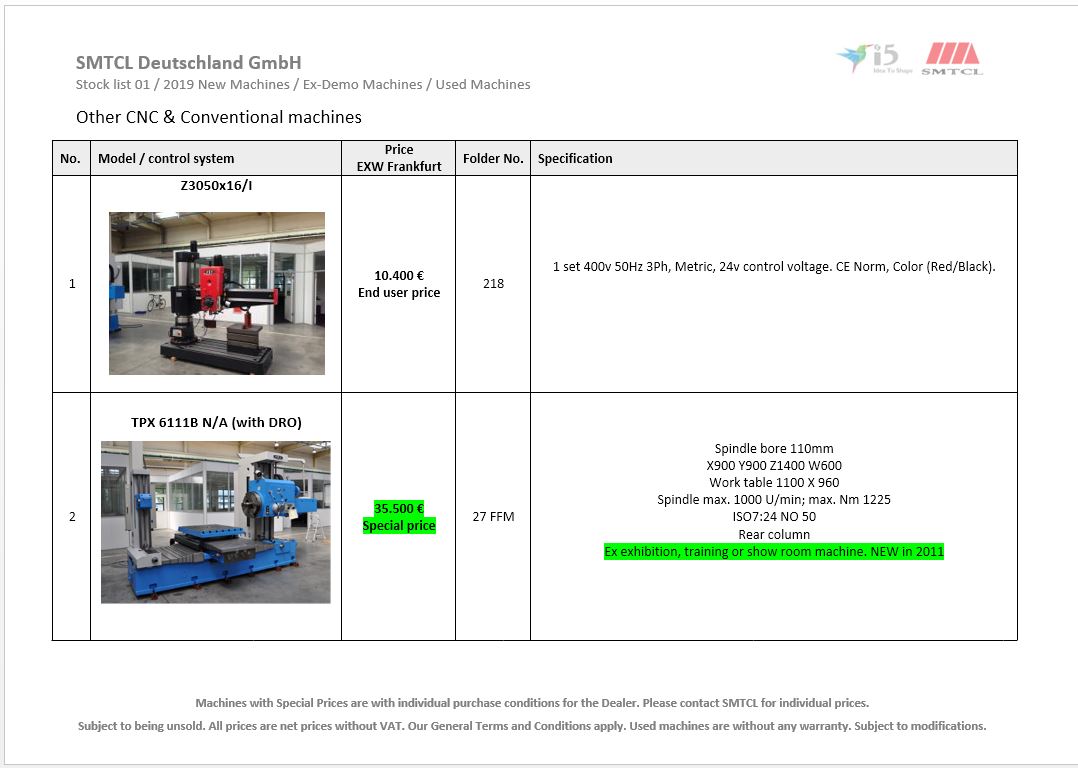The width and height of the screenshot is (1078, 768).
Task: Click the 'Spindle max. 1000 U/min' line
Action: point(773,500)
